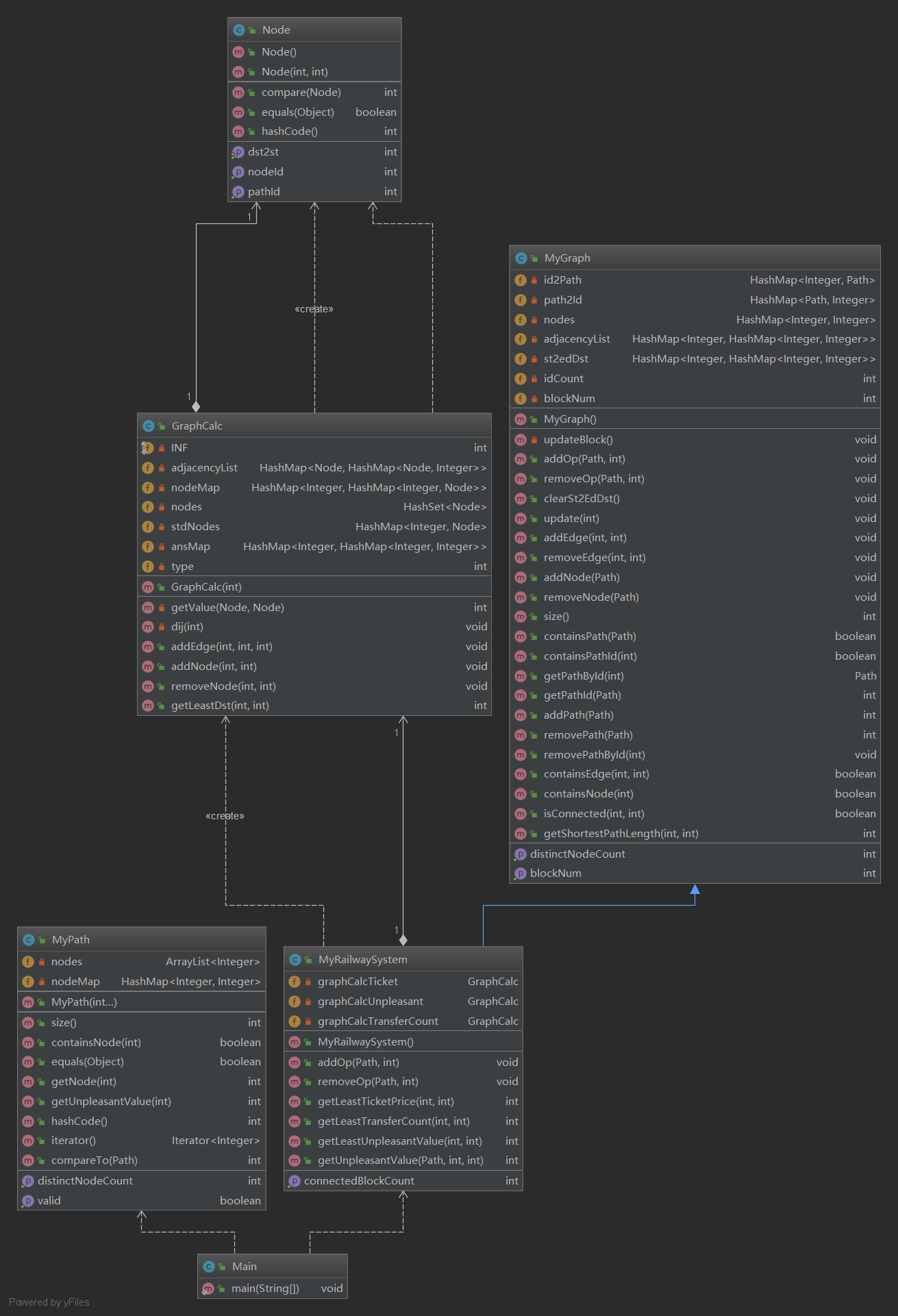
Task: Select the GraphCalc class title
Action: pyautogui.click(x=197, y=426)
